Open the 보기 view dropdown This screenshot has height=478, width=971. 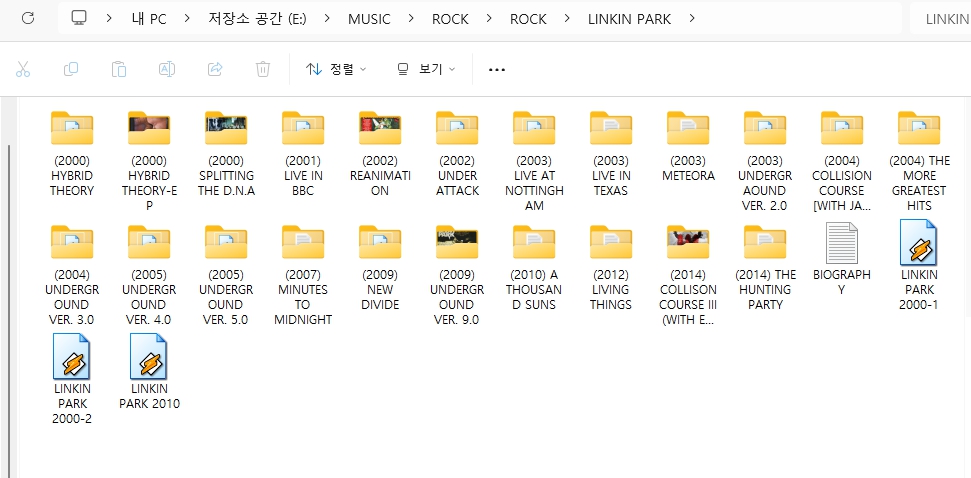(426, 69)
